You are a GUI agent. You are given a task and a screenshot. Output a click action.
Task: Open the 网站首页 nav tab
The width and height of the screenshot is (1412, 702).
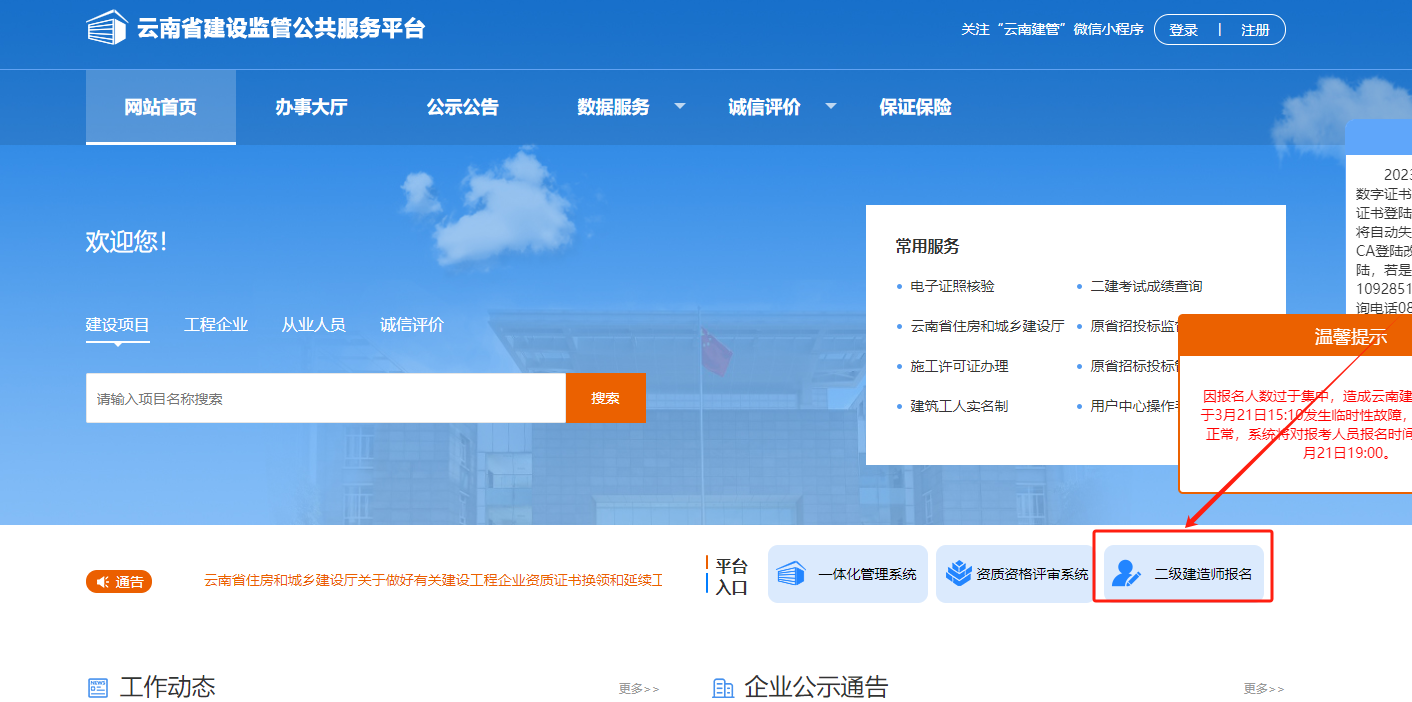(161, 107)
